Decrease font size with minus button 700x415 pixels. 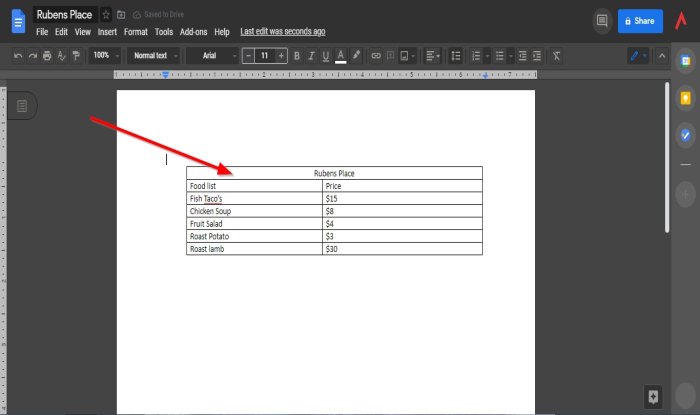coord(249,56)
